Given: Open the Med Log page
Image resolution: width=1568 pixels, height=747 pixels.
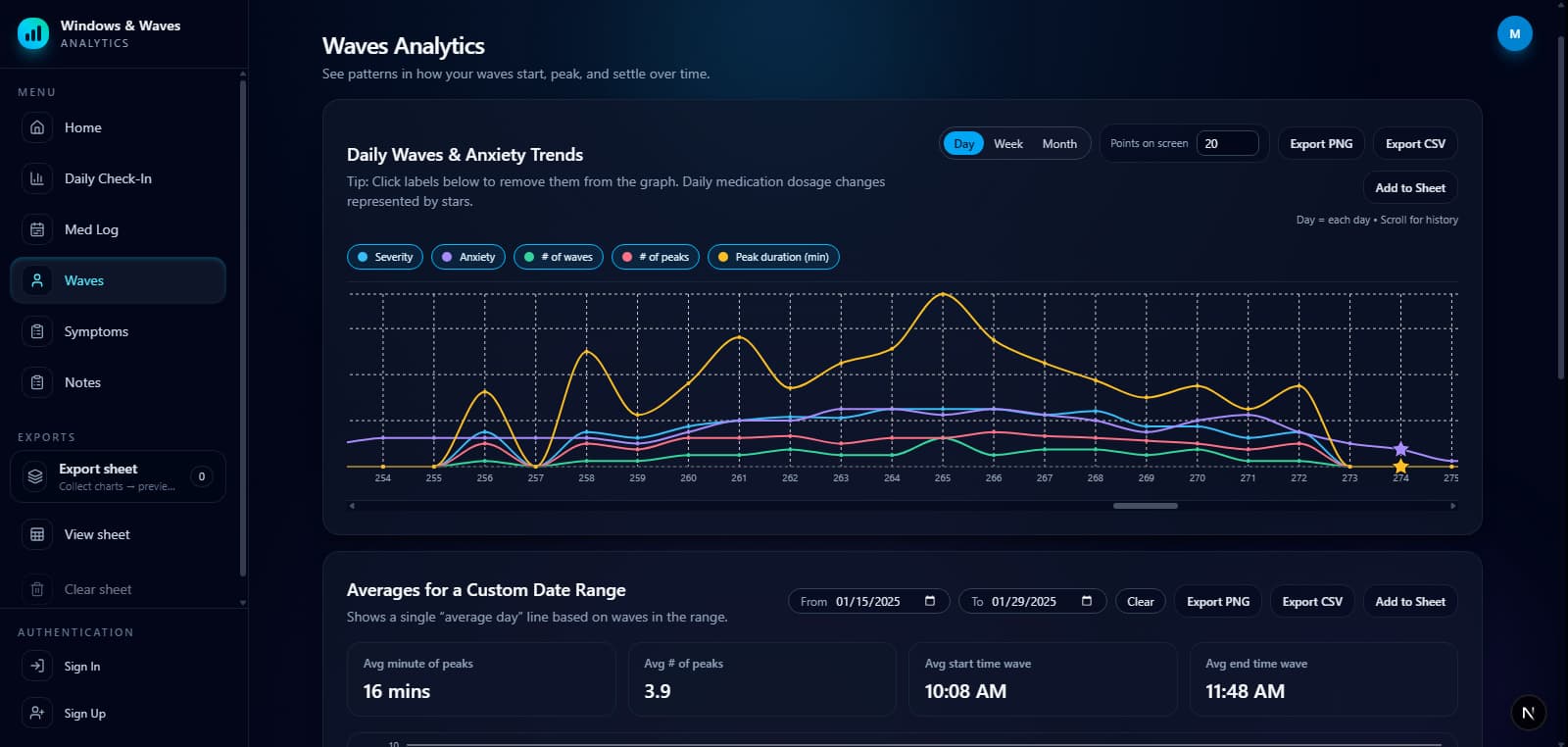Looking at the screenshot, I should [118, 229].
